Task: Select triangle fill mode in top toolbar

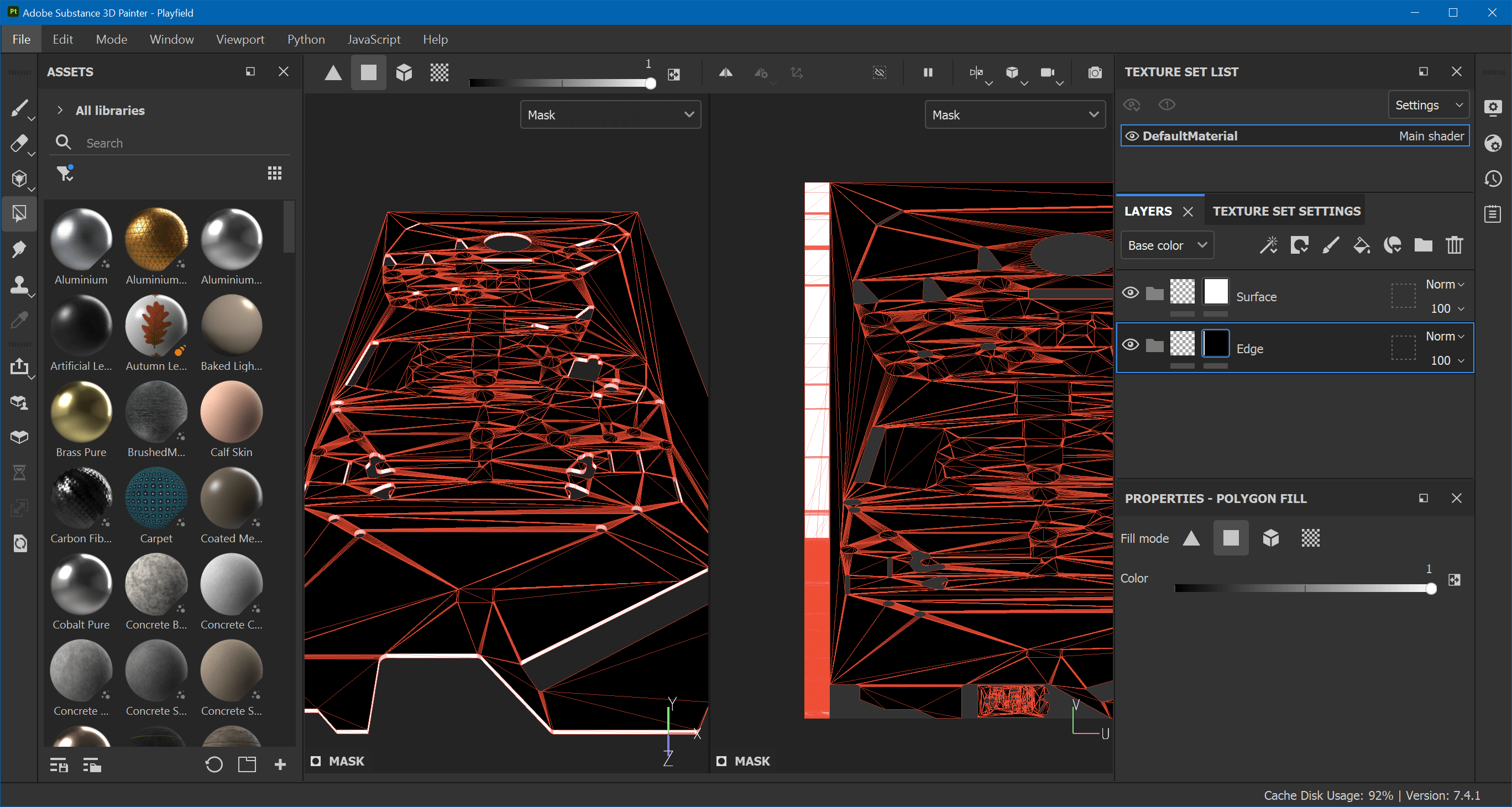Action: click(333, 72)
